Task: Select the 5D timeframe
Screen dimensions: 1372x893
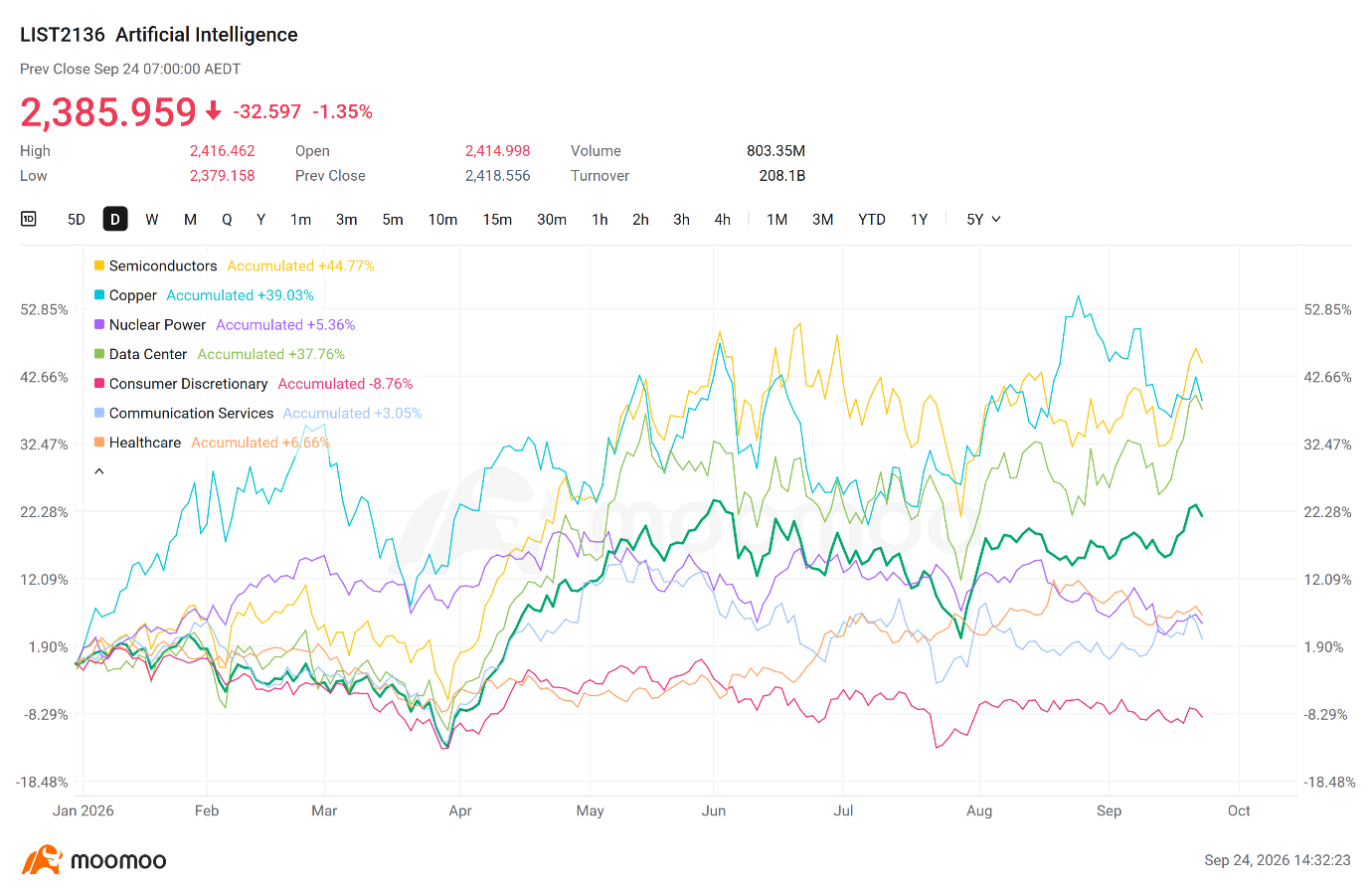Action: click(77, 219)
